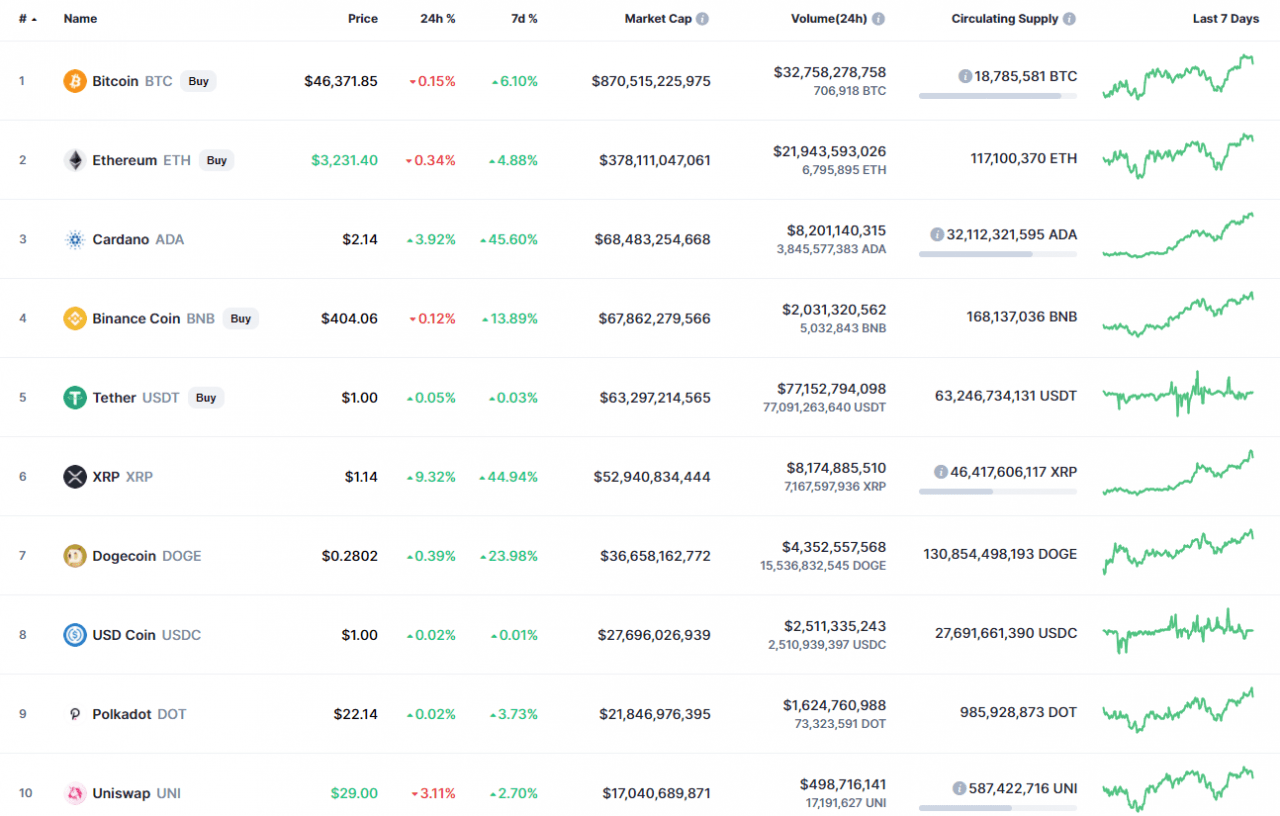Click info icon beside 587,422,716 UNI supply
The height and width of the screenshot is (816, 1280).
pos(960,788)
